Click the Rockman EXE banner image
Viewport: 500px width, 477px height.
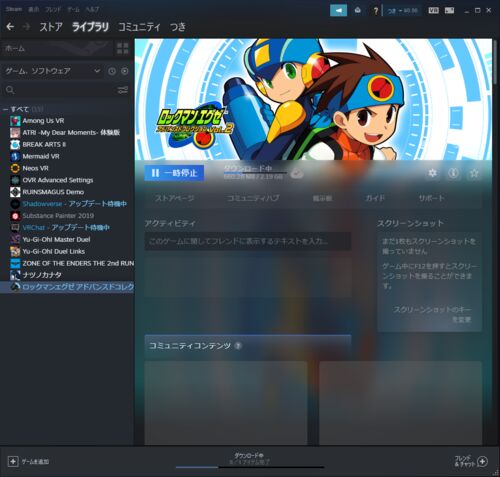pyautogui.click(x=313, y=99)
